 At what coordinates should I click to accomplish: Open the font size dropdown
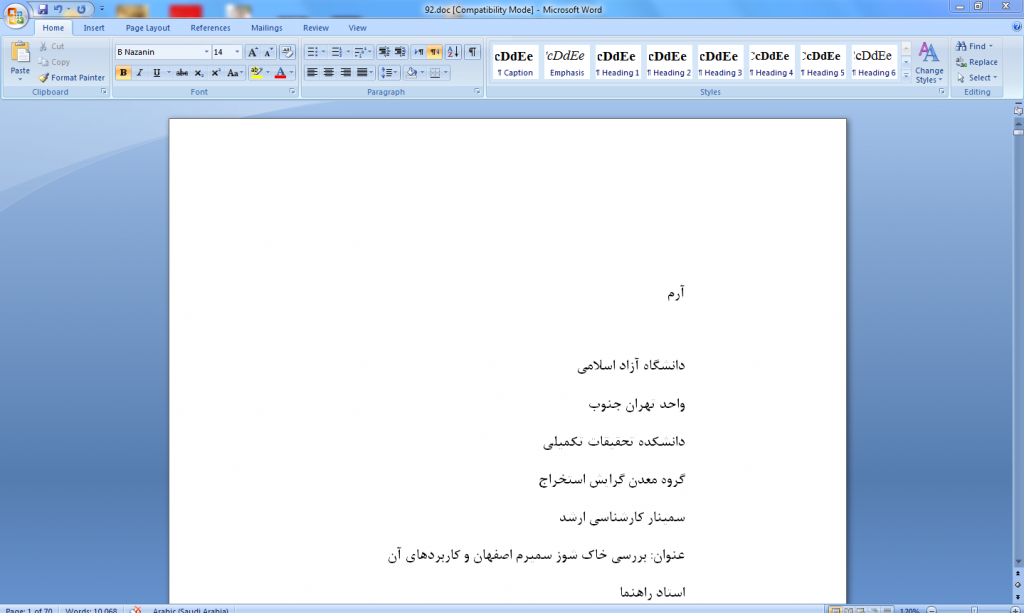237,52
